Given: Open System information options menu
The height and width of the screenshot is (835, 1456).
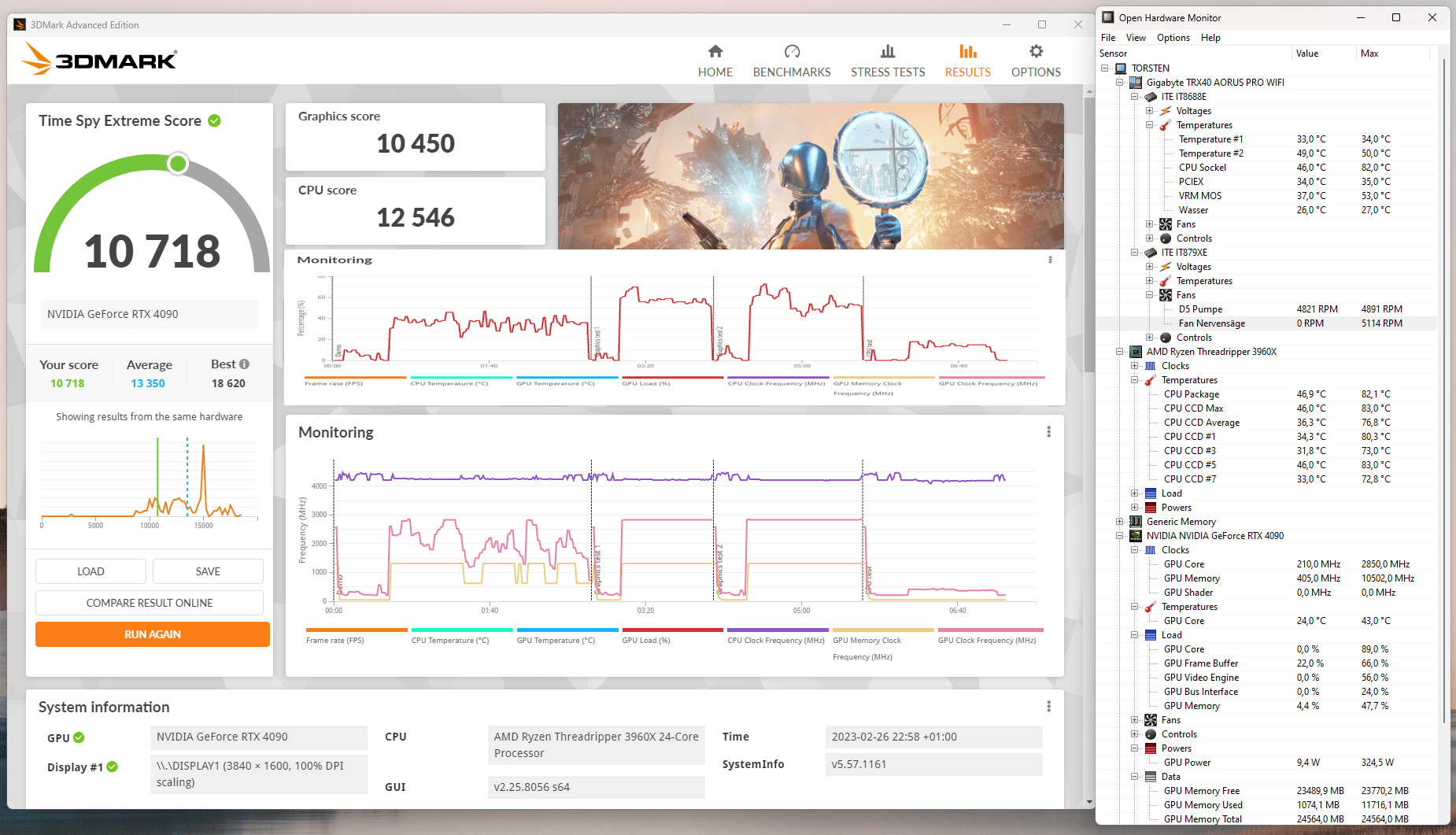Looking at the screenshot, I should (x=1048, y=707).
